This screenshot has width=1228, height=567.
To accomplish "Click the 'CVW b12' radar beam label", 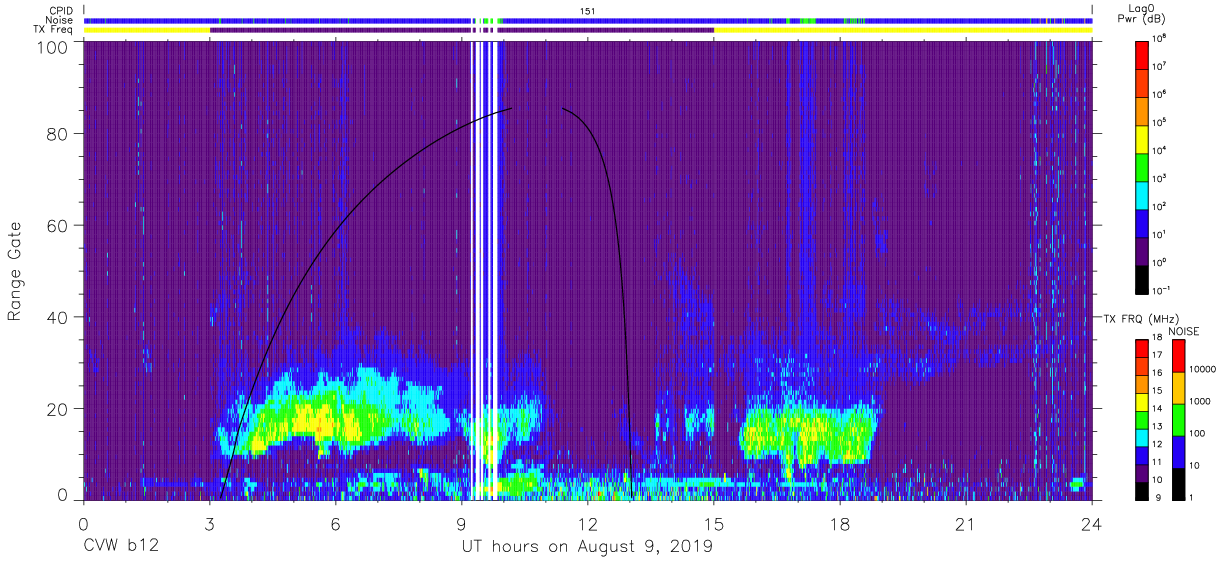I will [x=120, y=547].
